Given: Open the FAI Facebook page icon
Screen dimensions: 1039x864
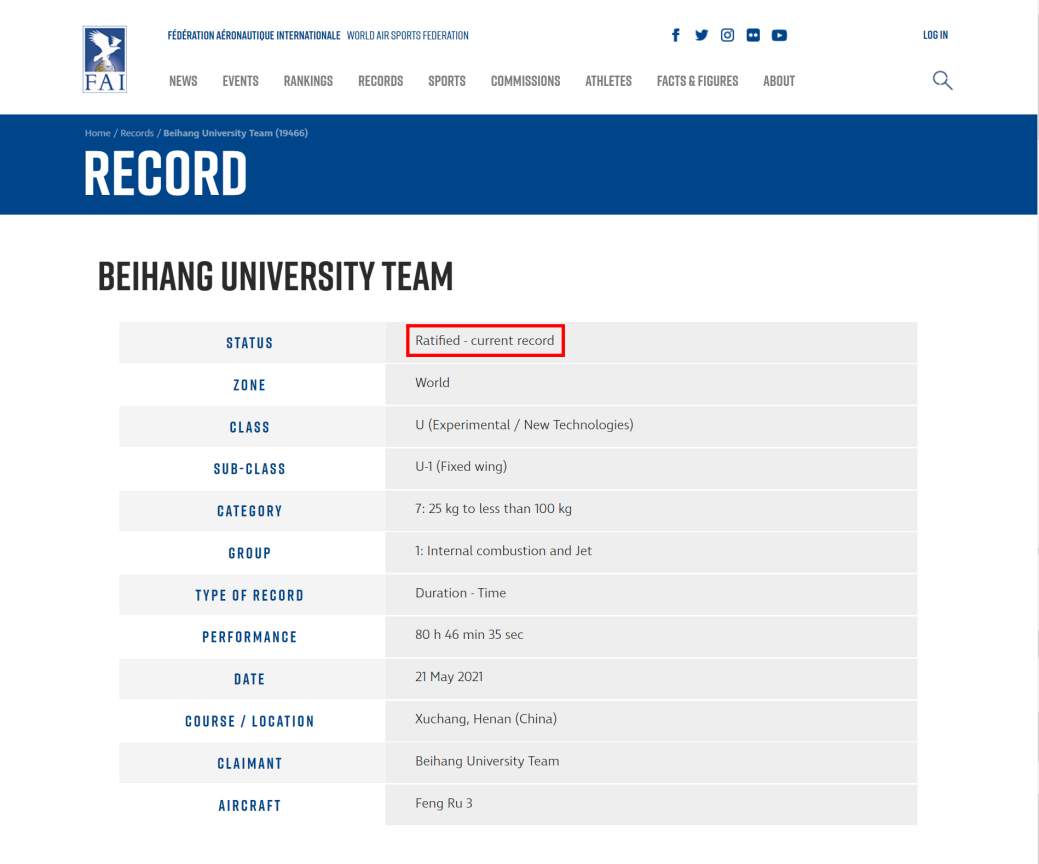Looking at the screenshot, I should click(675, 35).
